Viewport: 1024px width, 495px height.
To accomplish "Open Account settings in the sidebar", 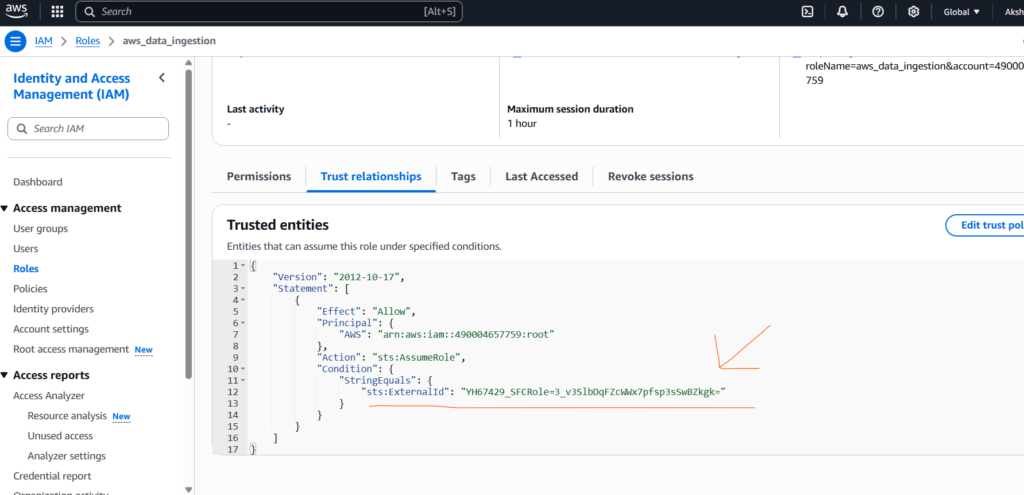I will pyautogui.click(x=51, y=329).
